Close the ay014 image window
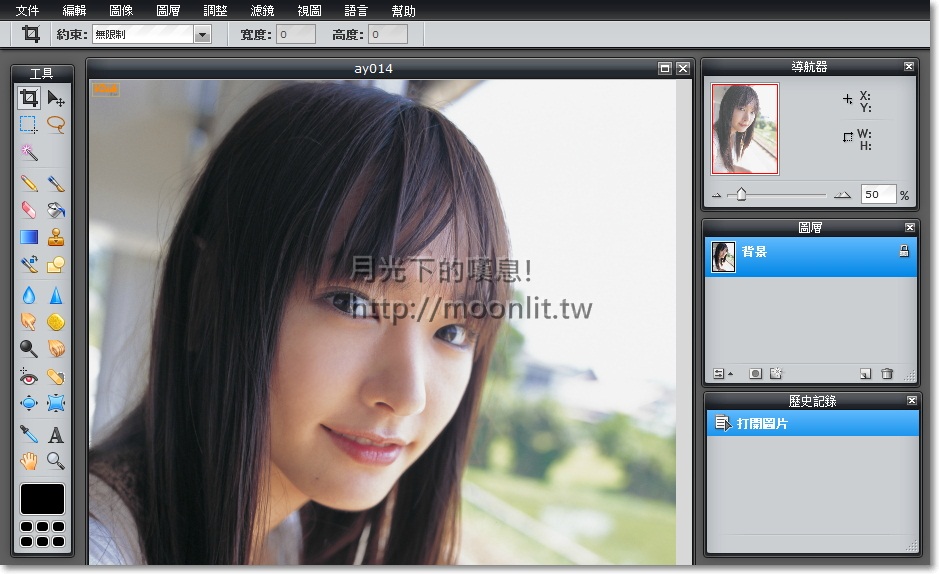The width and height of the screenshot is (939, 574). (683, 68)
